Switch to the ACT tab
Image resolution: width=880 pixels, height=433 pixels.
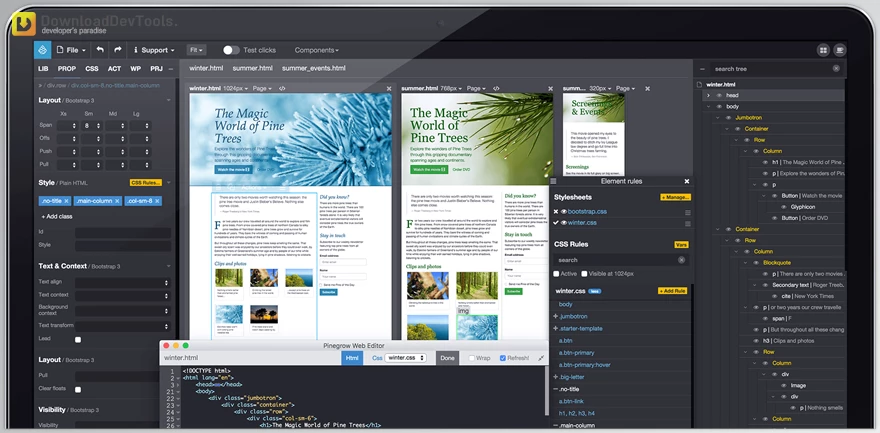click(114, 68)
